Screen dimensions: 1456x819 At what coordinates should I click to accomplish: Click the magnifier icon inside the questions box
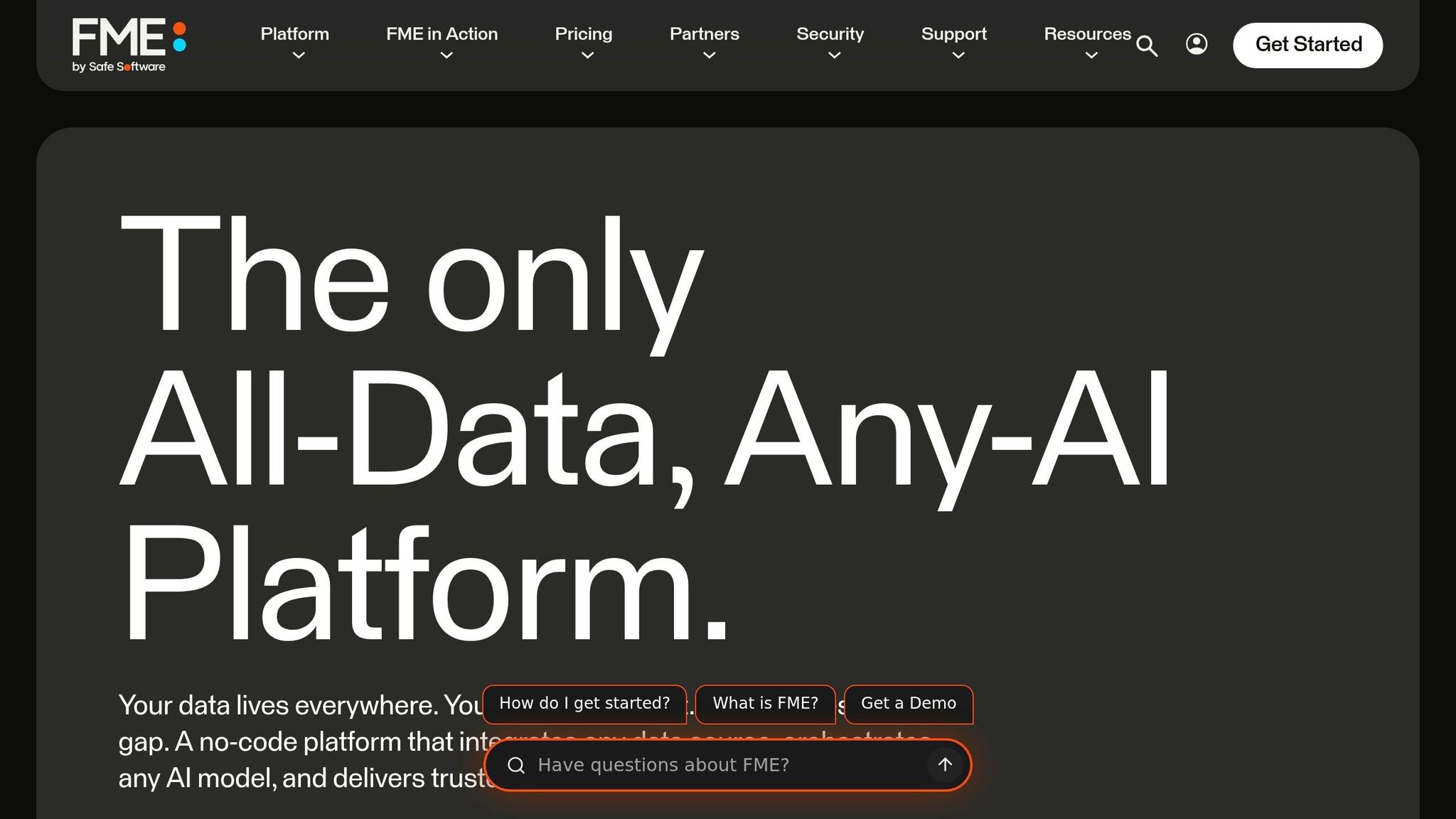(516, 766)
